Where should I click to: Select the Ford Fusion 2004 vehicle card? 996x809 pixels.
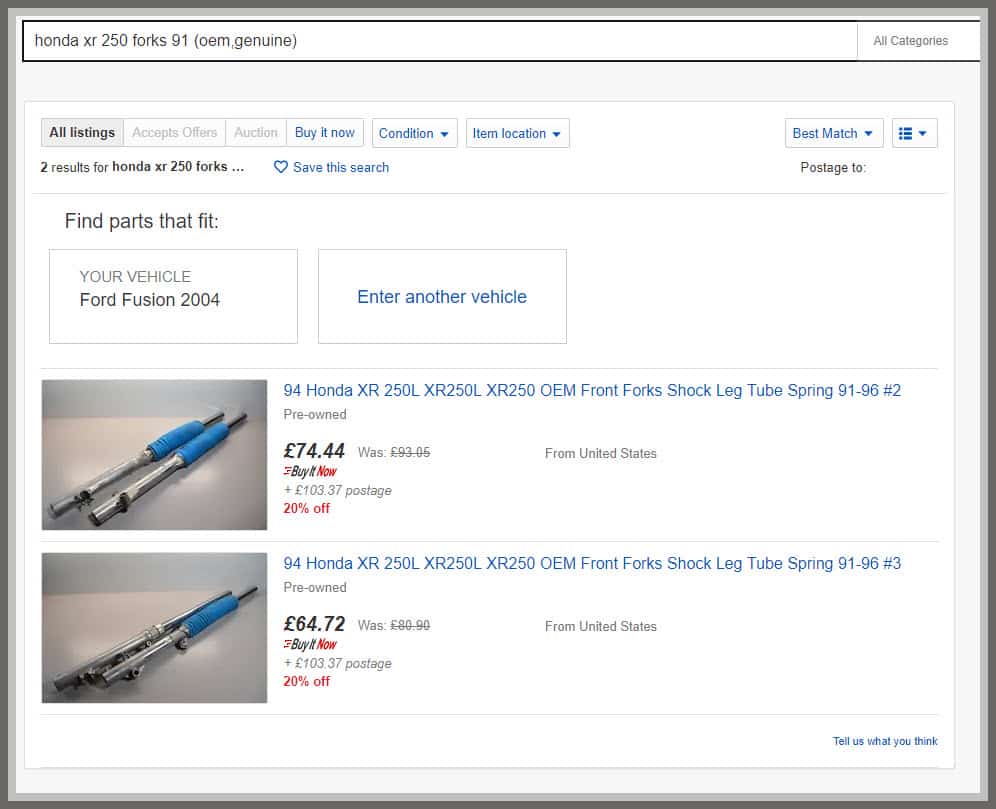click(173, 297)
